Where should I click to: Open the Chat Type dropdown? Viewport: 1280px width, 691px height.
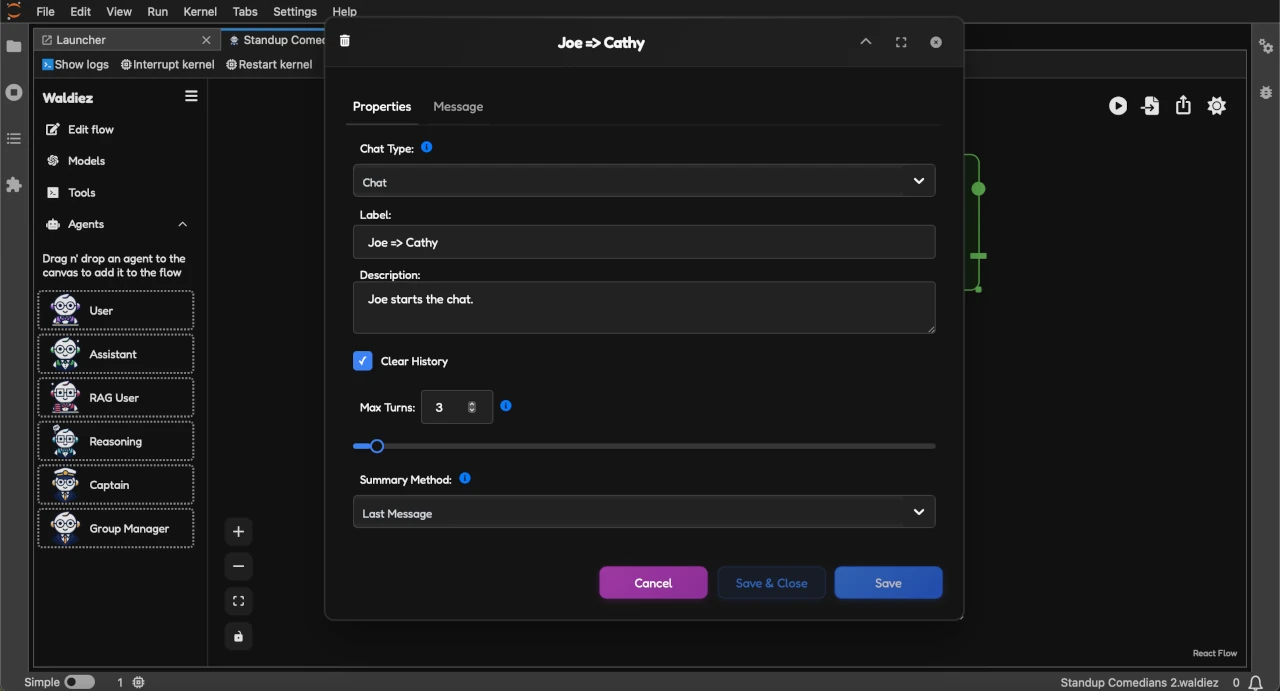644,181
